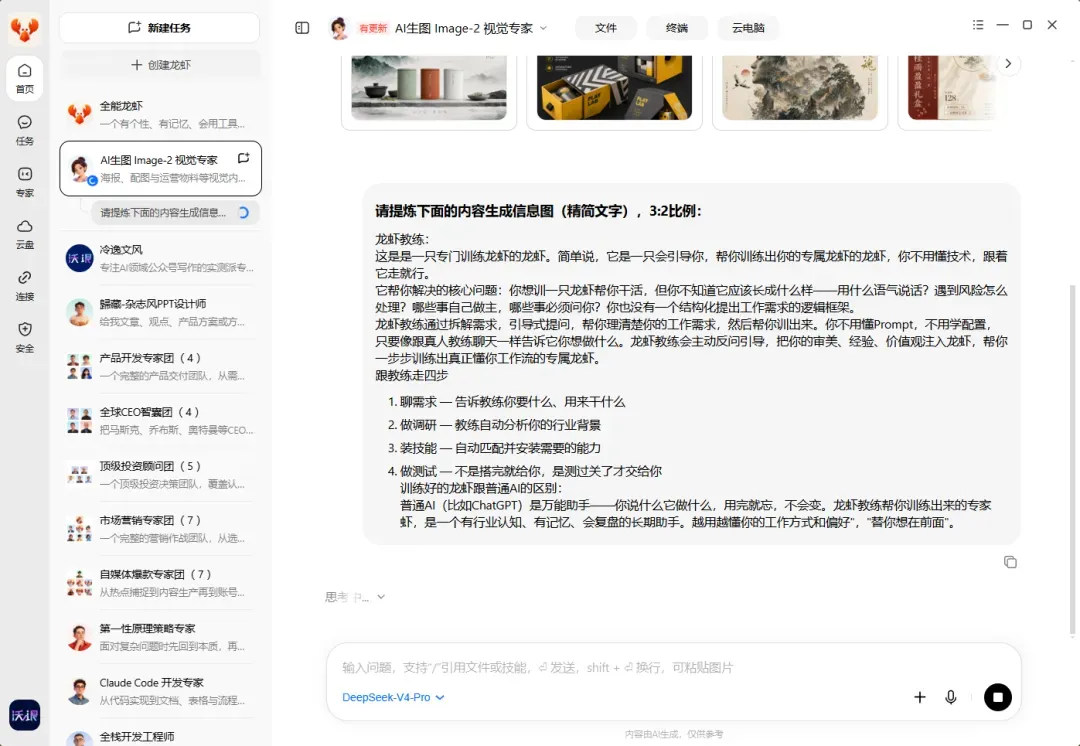Click the 自媒体爆款专家团 group avatar
The width and height of the screenshot is (1080, 746).
(x=79, y=583)
